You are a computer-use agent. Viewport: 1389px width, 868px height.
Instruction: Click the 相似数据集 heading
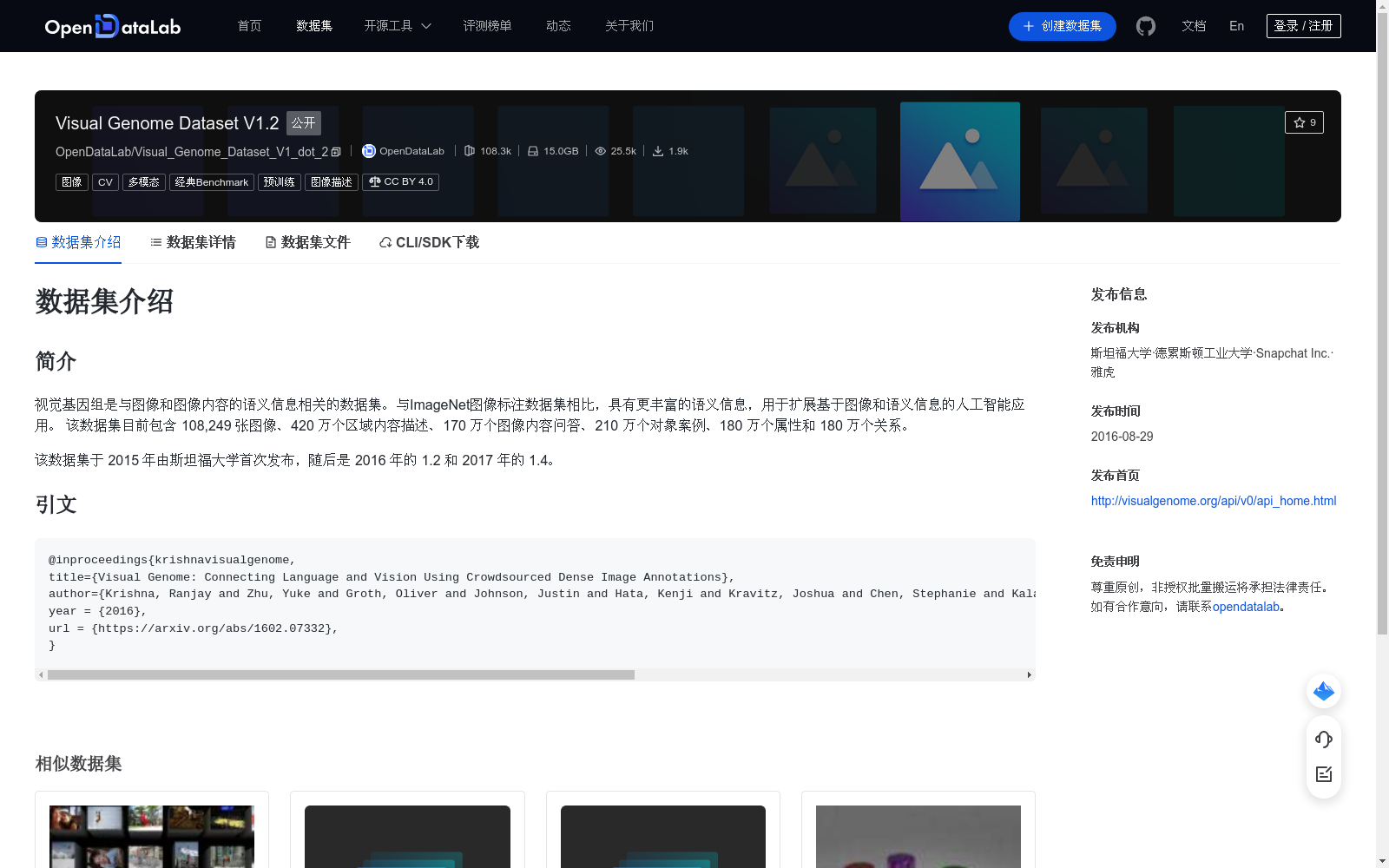pyautogui.click(x=78, y=764)
